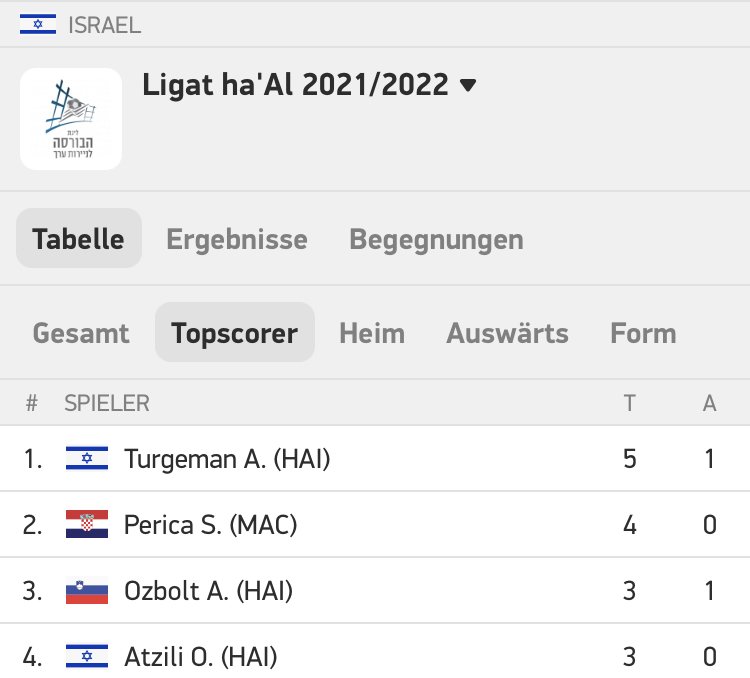
Task: Click the Israel flag icon in header
Action: [x=37, y=25]
